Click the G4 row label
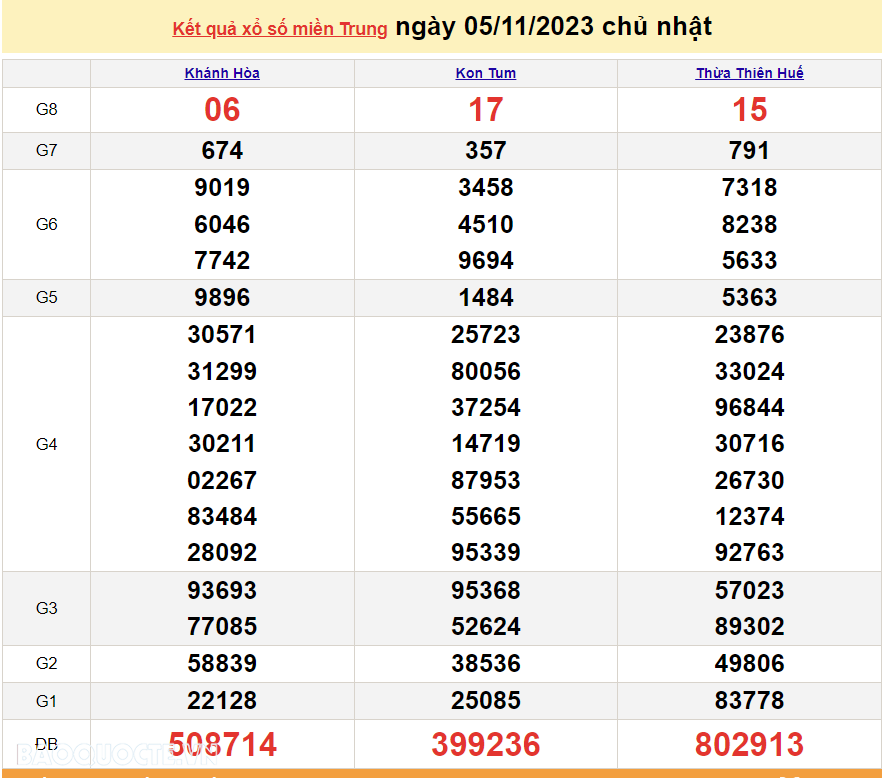Viewport: 883px width, 778px height. 47,444
